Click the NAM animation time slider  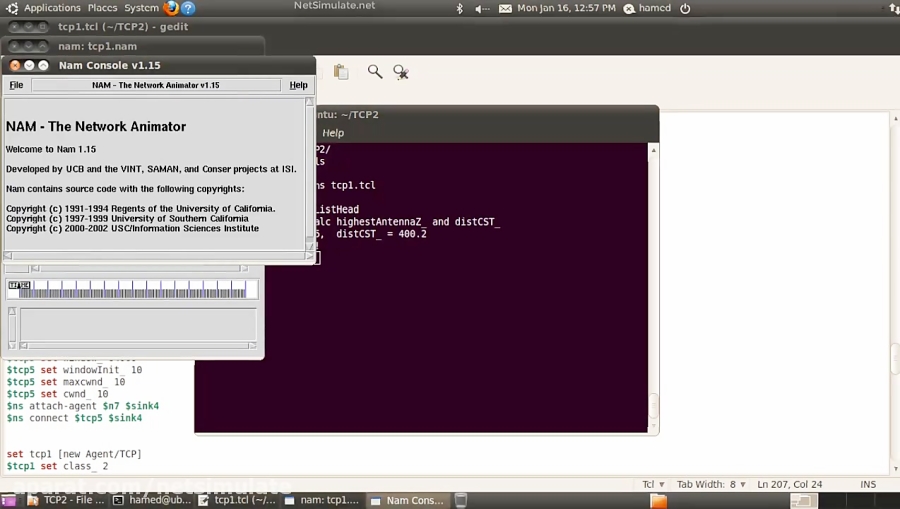tap(132, 289)
